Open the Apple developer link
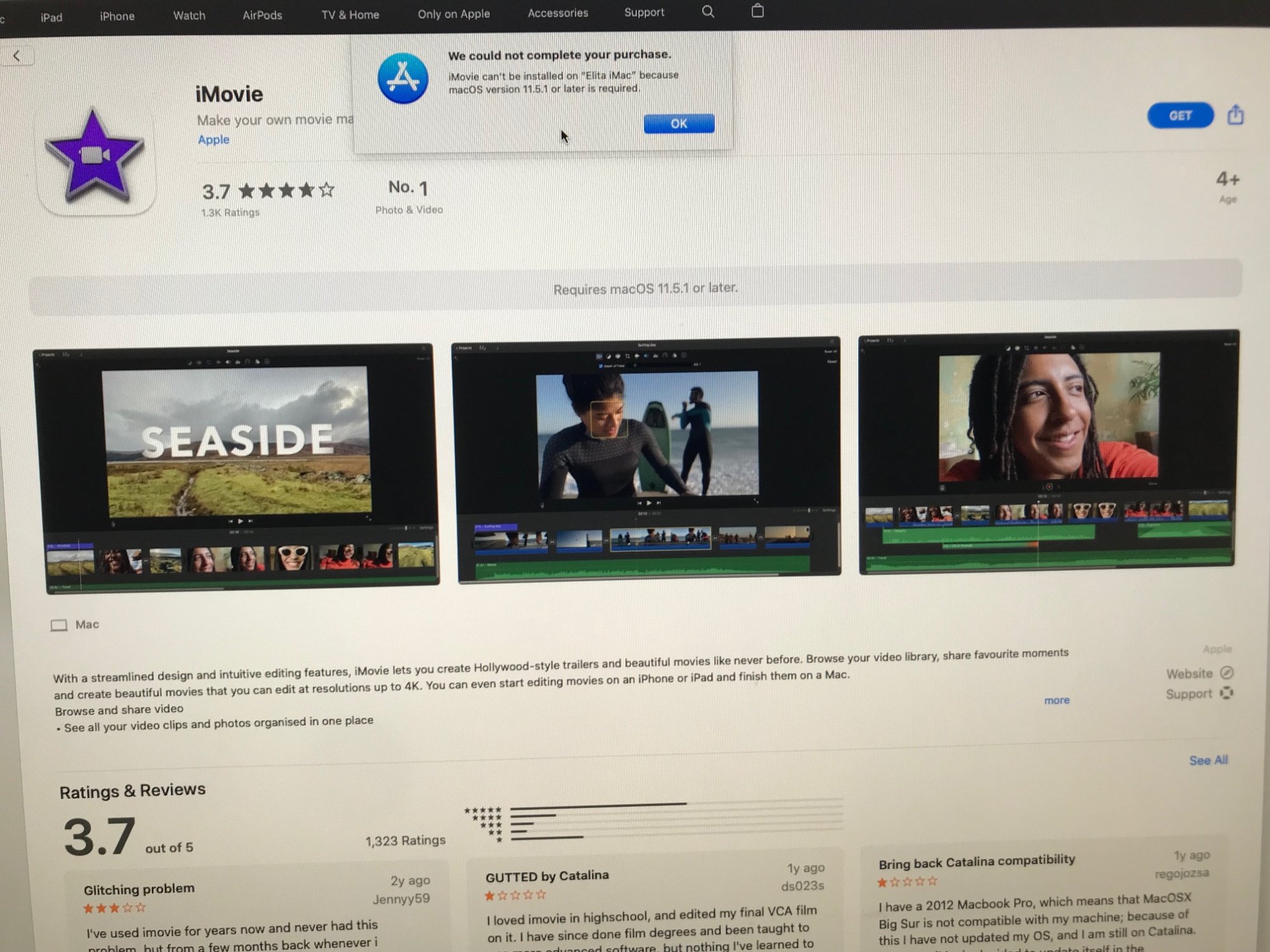This screenshot has height=952, width=1270. pos(213,140)
